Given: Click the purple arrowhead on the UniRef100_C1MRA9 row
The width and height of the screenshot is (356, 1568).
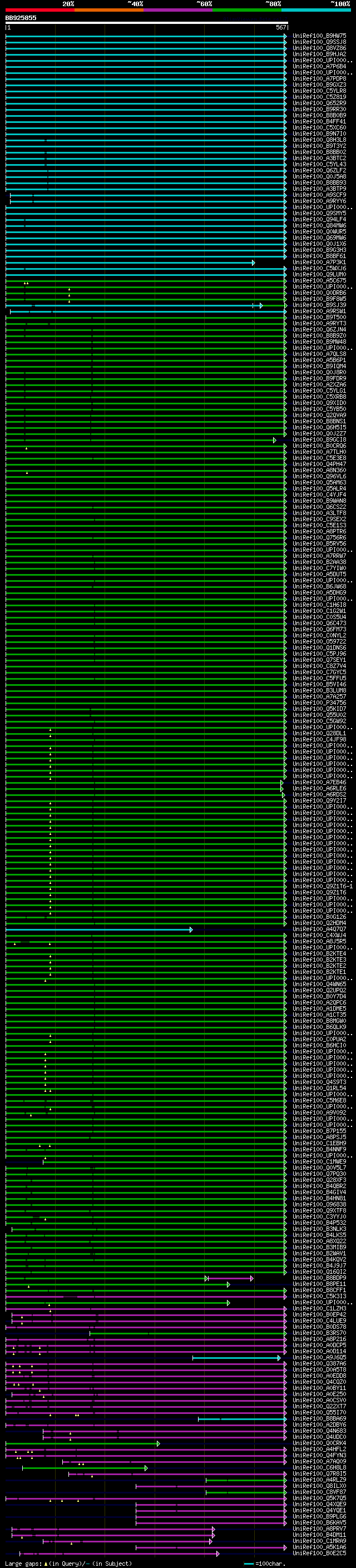Looking at the screenshot, I should [211, 1541].
